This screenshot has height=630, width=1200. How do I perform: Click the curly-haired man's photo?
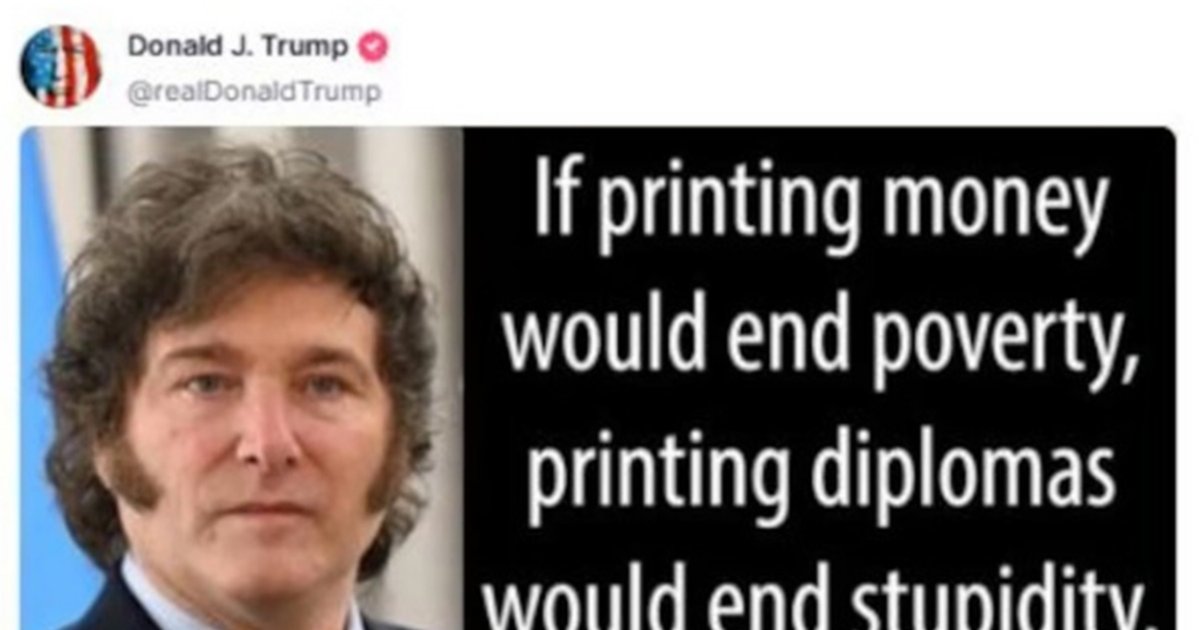(241, 378)
